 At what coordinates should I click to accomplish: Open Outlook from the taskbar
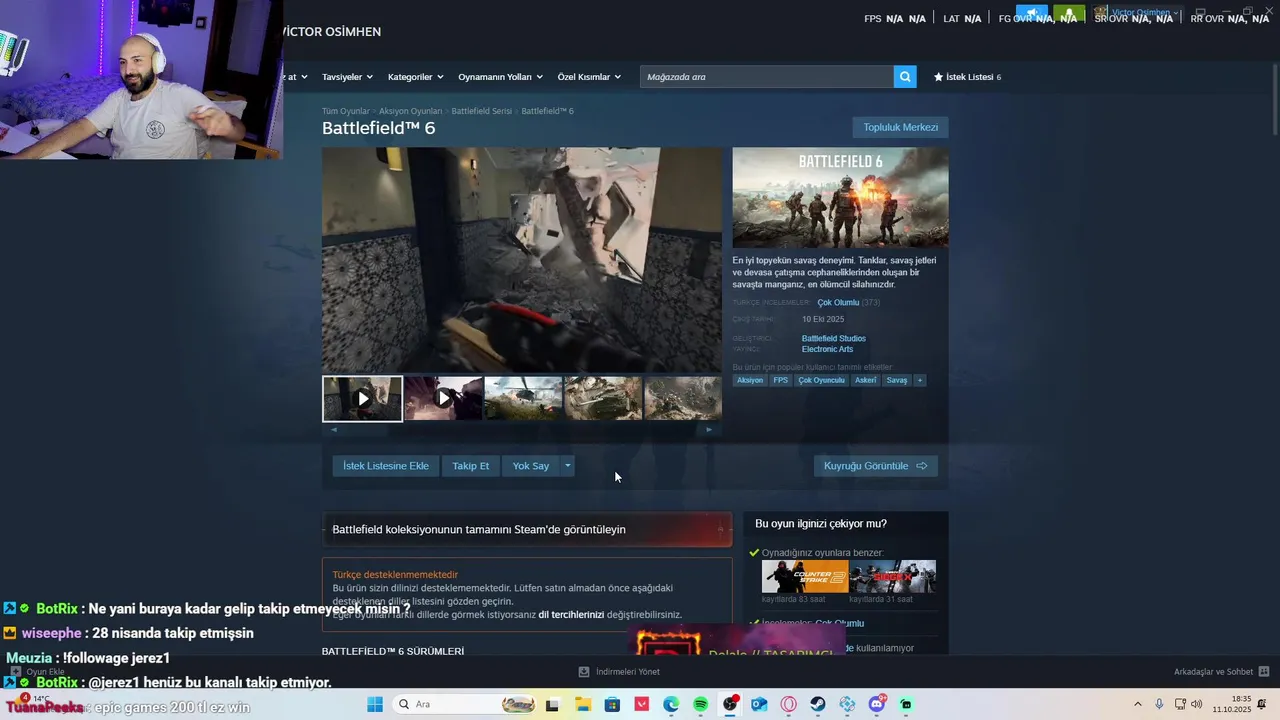click(759, 705)
